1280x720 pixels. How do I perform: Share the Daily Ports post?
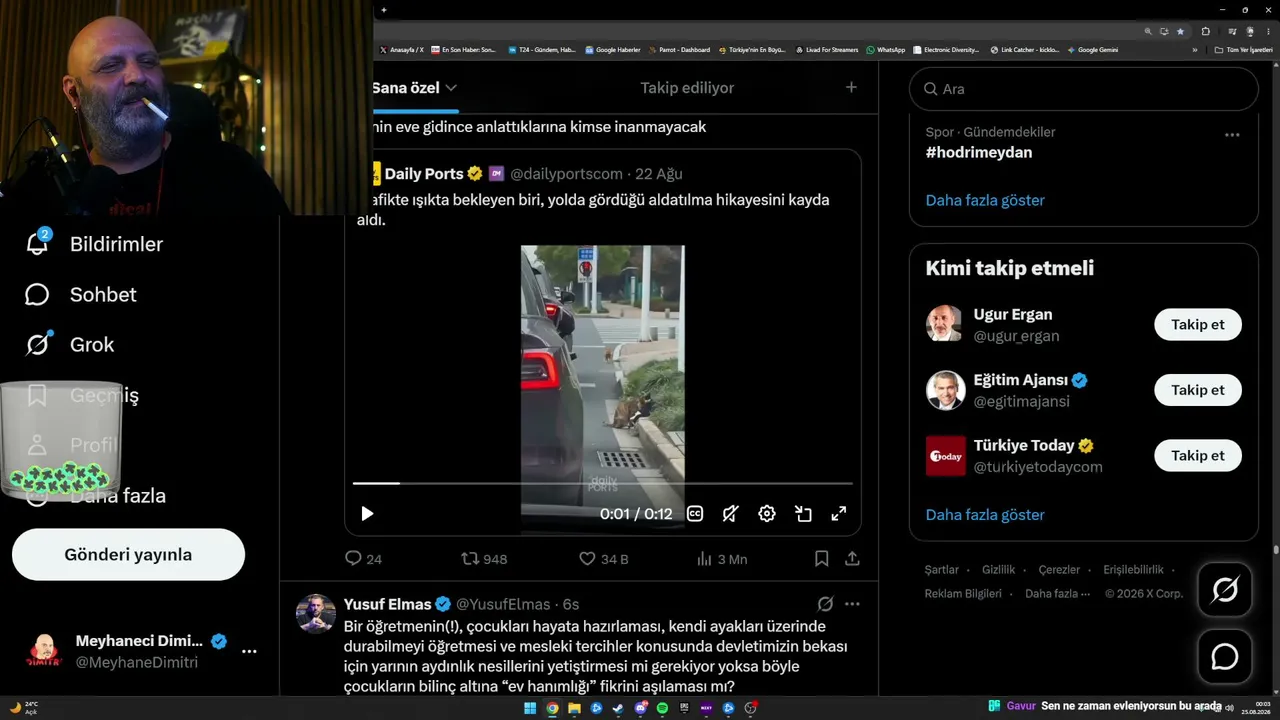(852, 559)
